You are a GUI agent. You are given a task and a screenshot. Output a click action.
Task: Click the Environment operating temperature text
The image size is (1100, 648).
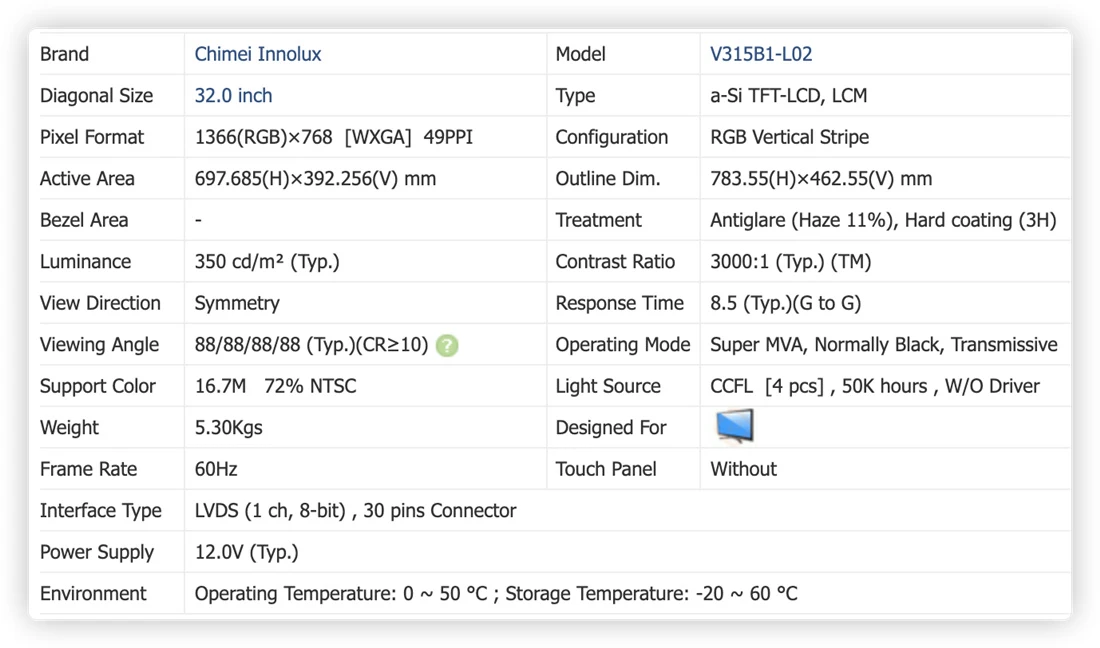point(340,593)
